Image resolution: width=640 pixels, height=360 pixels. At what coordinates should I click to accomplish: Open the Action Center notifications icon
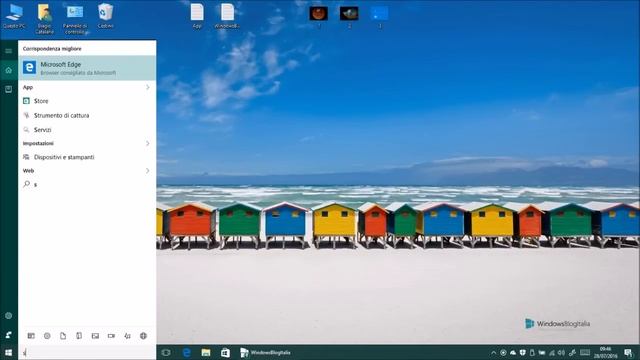(629, 353)
